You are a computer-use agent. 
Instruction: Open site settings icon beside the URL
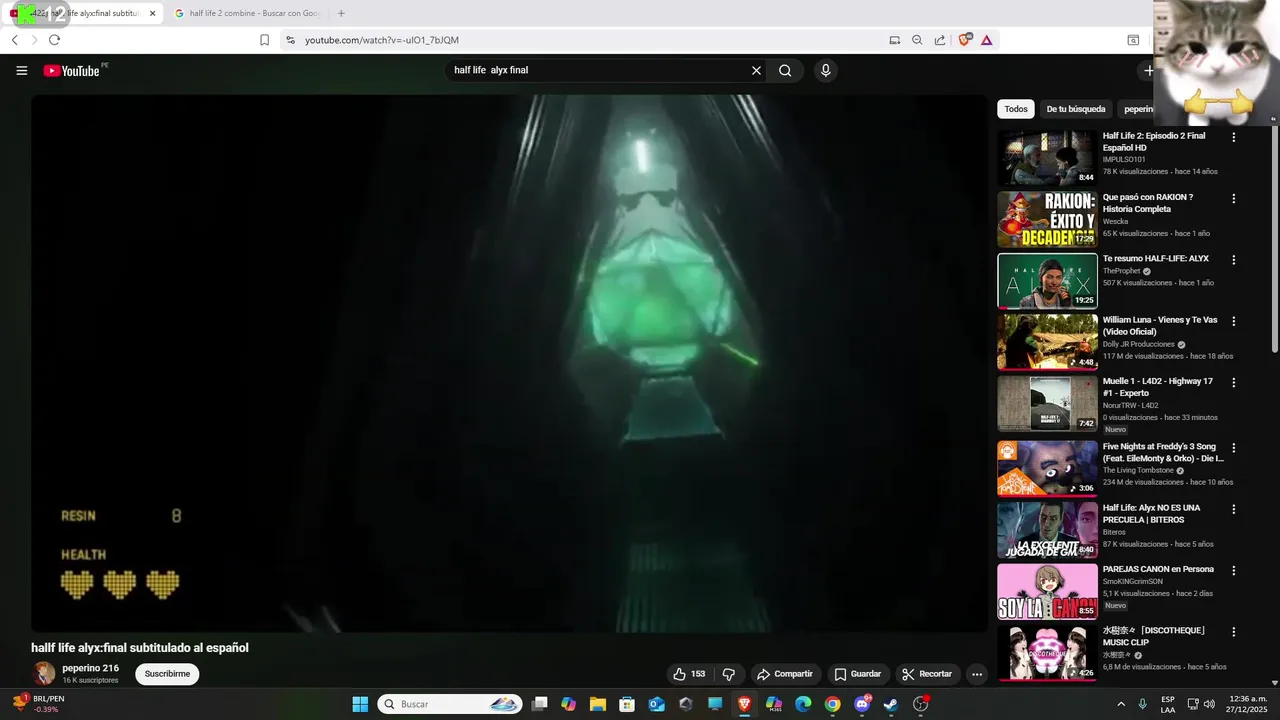click(290, 40)
